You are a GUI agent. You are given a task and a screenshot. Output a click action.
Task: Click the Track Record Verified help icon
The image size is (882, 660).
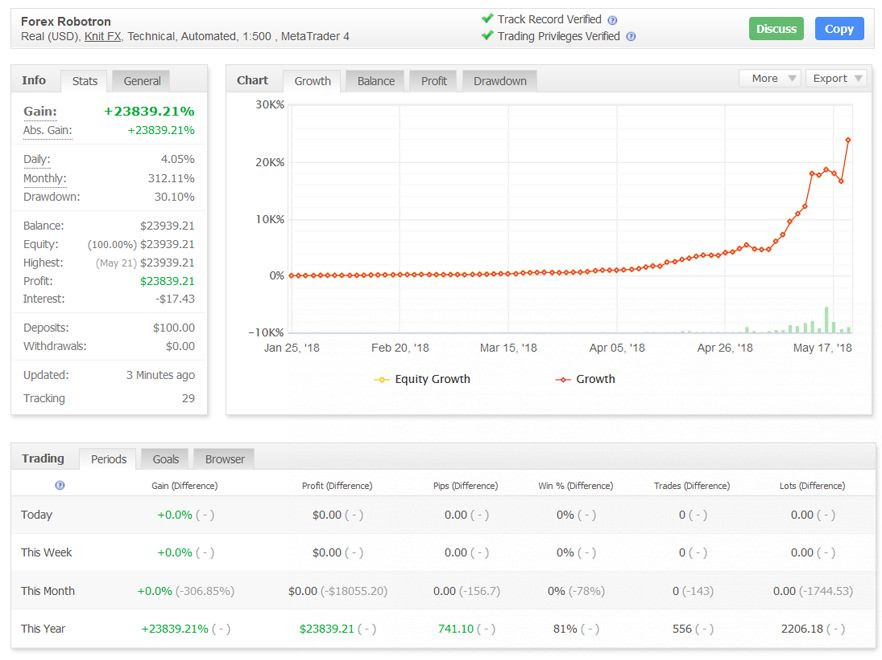(x=612, y=20)
